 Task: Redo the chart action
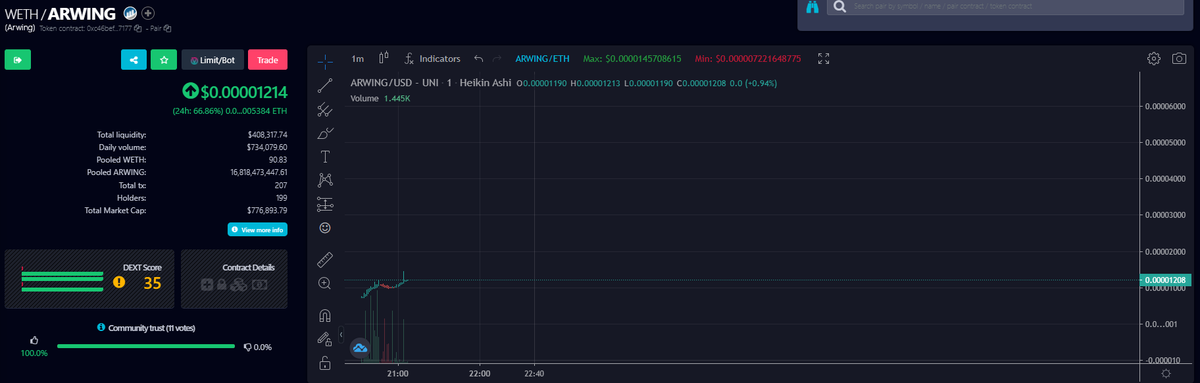497,59
